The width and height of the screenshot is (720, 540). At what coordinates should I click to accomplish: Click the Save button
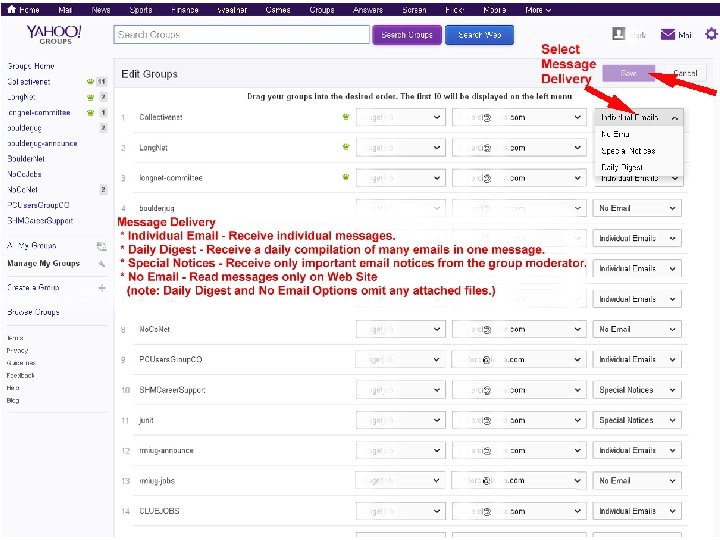[x=629, y=73]
